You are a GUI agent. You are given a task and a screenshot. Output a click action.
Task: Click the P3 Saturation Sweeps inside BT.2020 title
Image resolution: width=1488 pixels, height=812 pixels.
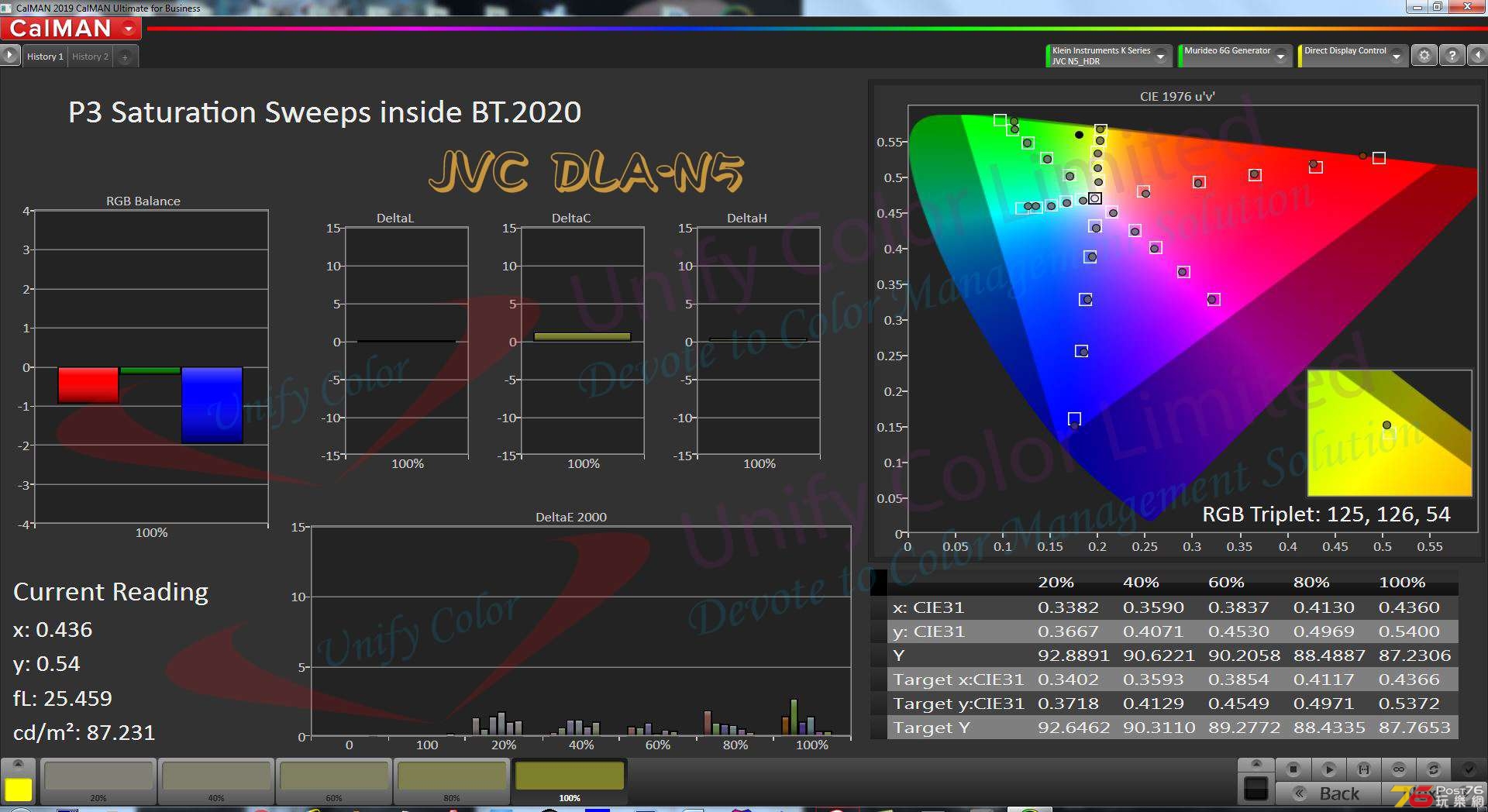click(325, 112)
